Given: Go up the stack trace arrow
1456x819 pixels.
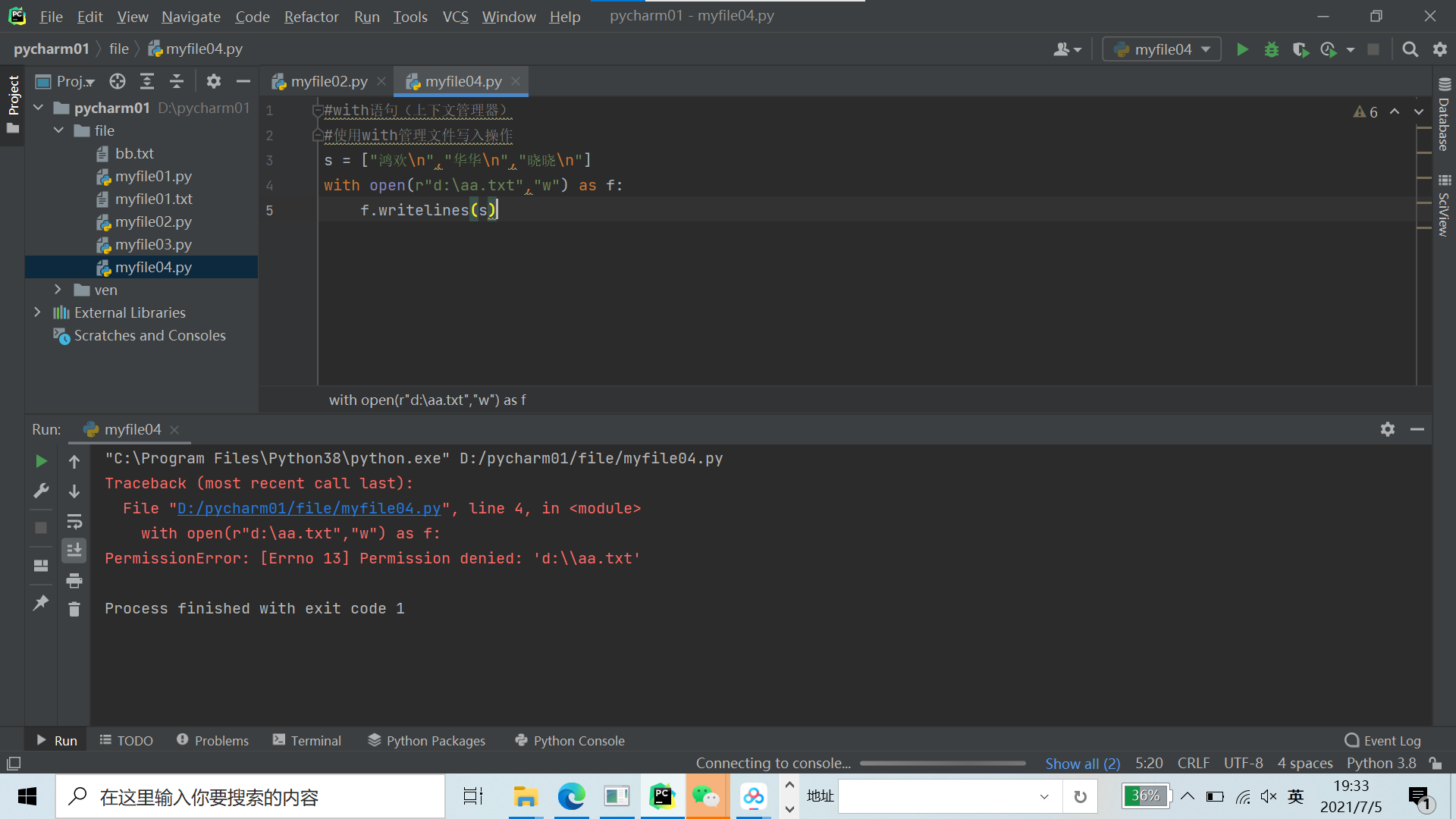Looking at the screenshot, I should click(x=74, y=461).
